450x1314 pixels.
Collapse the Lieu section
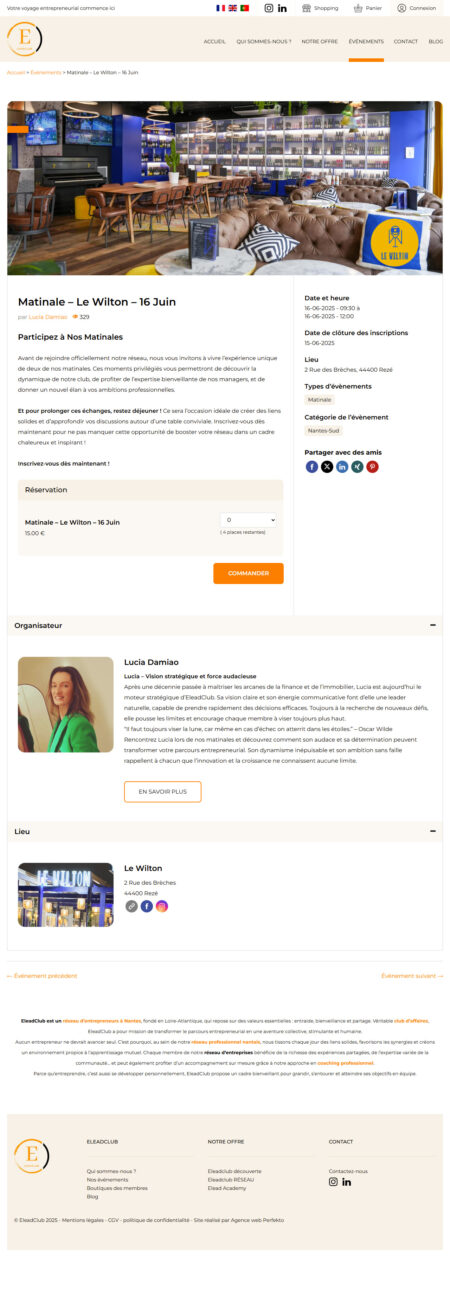(x=432, y=831)
